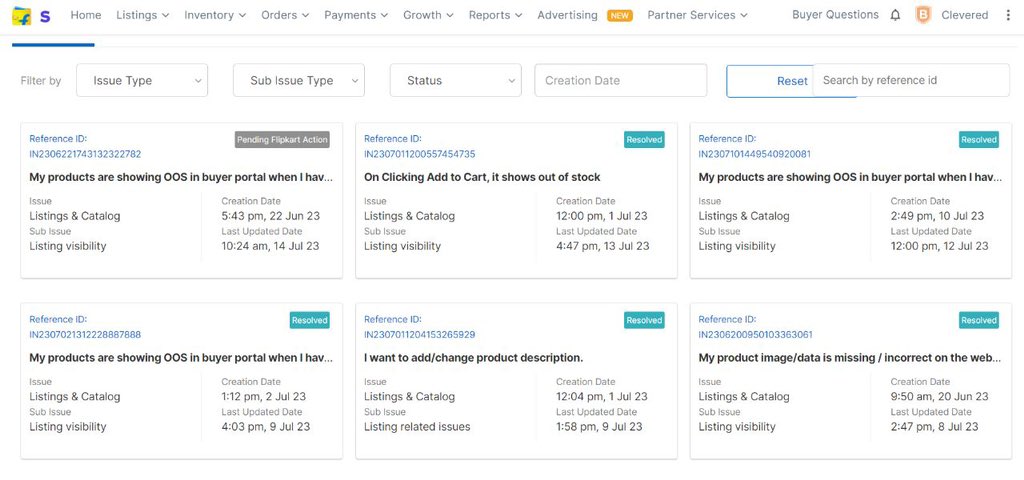1024x480 pixels.
Task: Open reference IN2307021312228887888
Action: click(x=85, y=334)
